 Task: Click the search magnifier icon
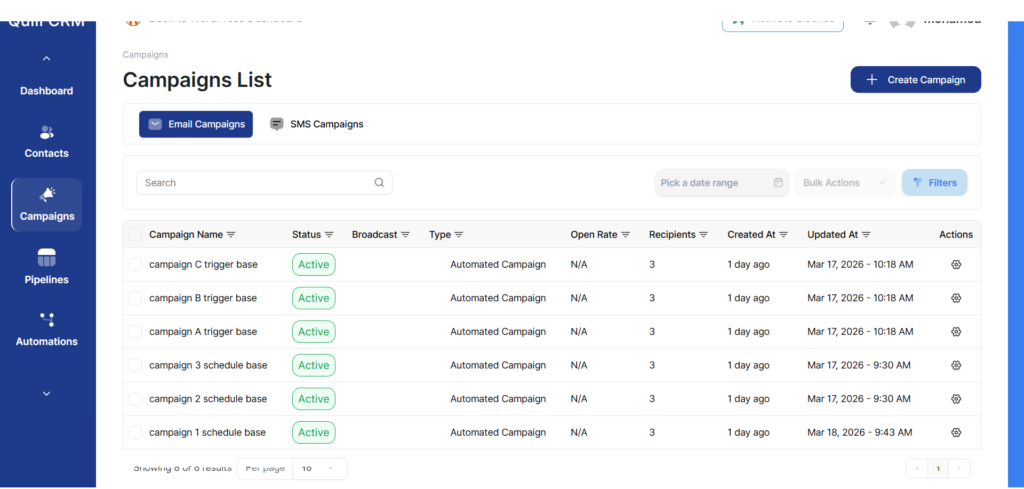[x=379, y=183]
